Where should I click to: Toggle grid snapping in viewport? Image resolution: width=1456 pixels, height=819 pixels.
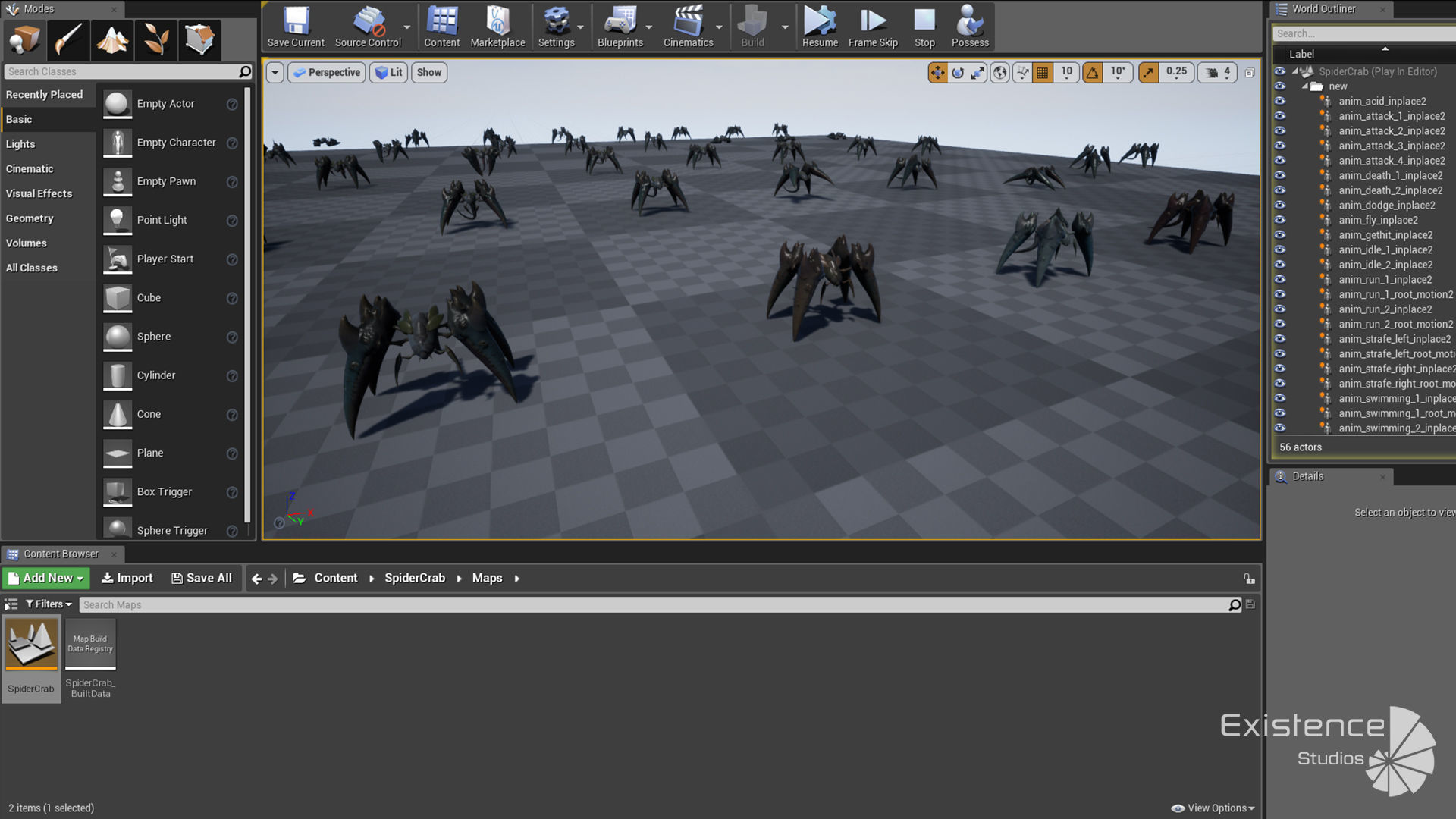(1043, 73)
